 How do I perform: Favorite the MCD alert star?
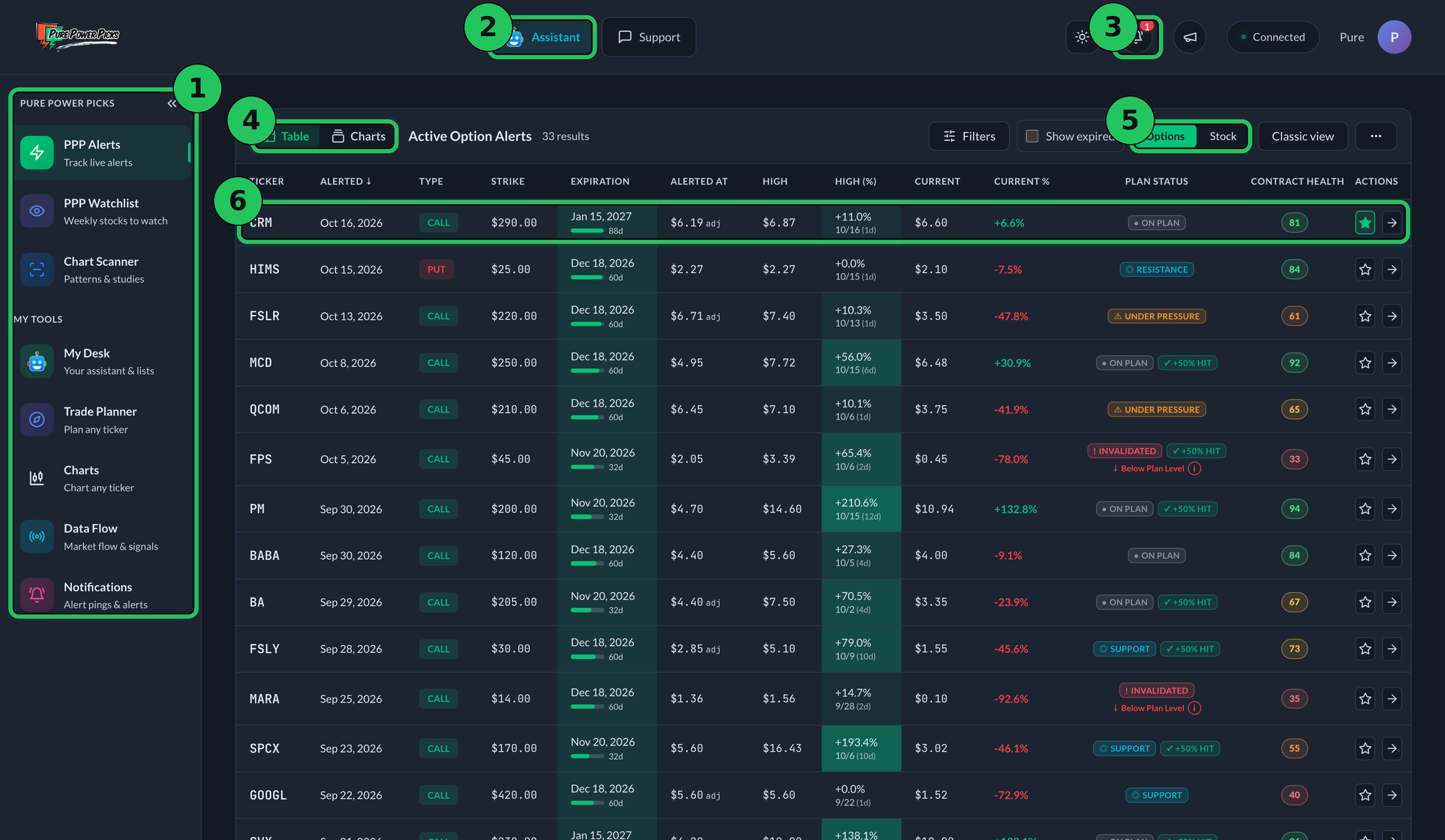1365,363
